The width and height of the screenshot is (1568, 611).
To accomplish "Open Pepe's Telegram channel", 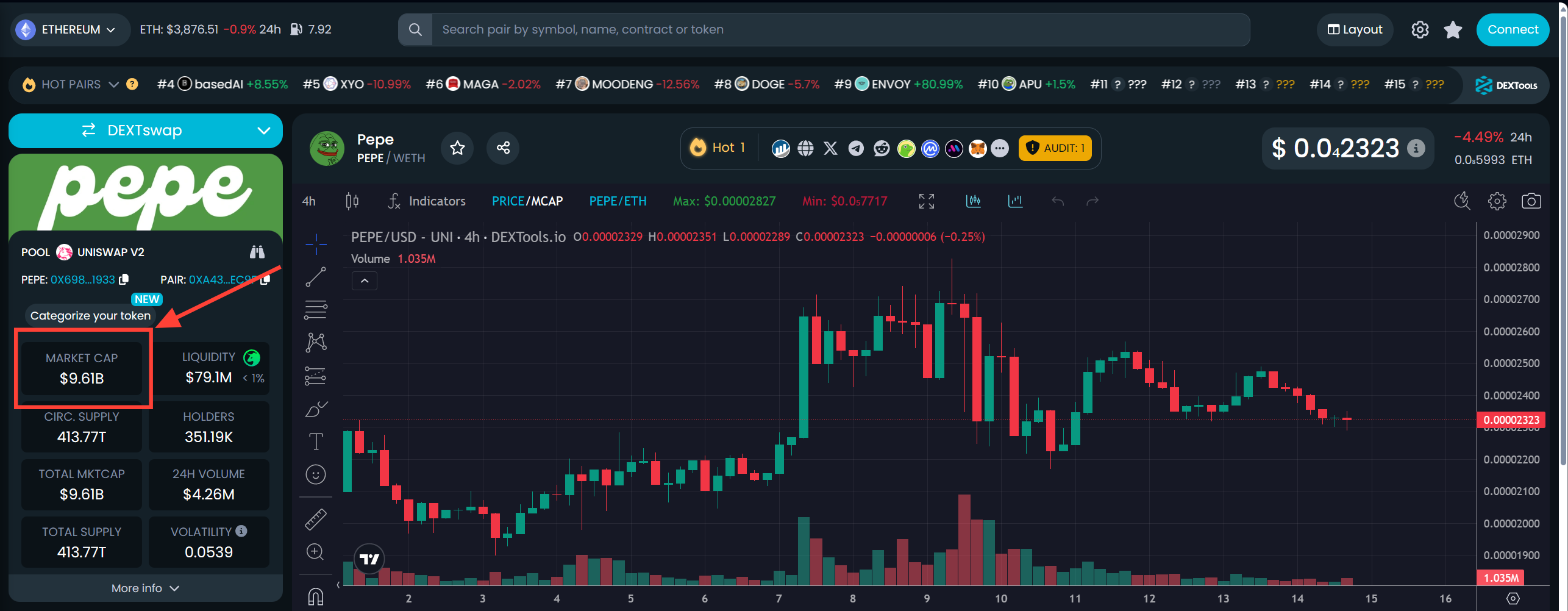I will [x=856, y=148].
